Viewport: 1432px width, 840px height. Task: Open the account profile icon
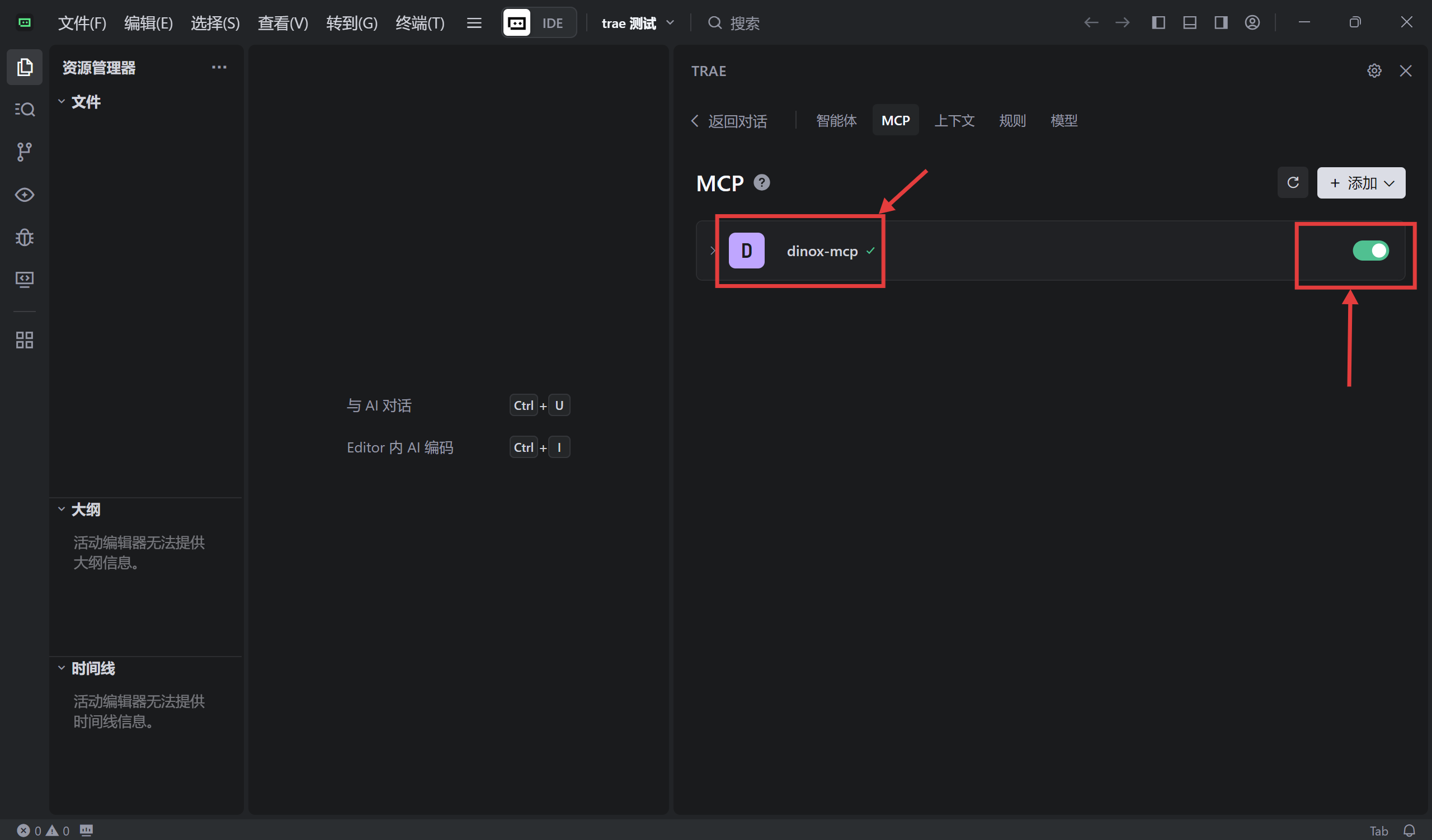[1252, 23]
